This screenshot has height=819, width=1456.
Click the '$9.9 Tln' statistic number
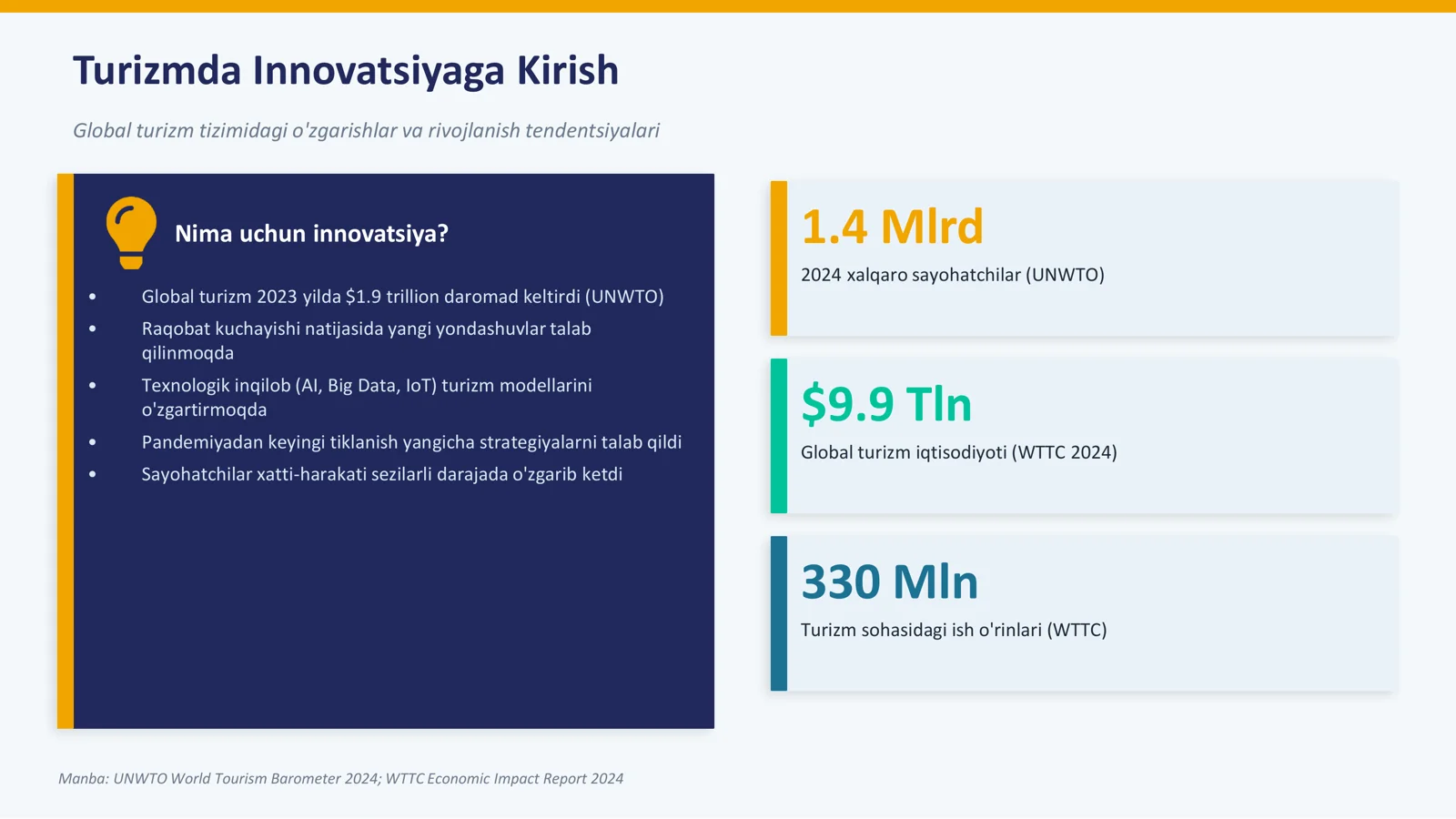886,404
